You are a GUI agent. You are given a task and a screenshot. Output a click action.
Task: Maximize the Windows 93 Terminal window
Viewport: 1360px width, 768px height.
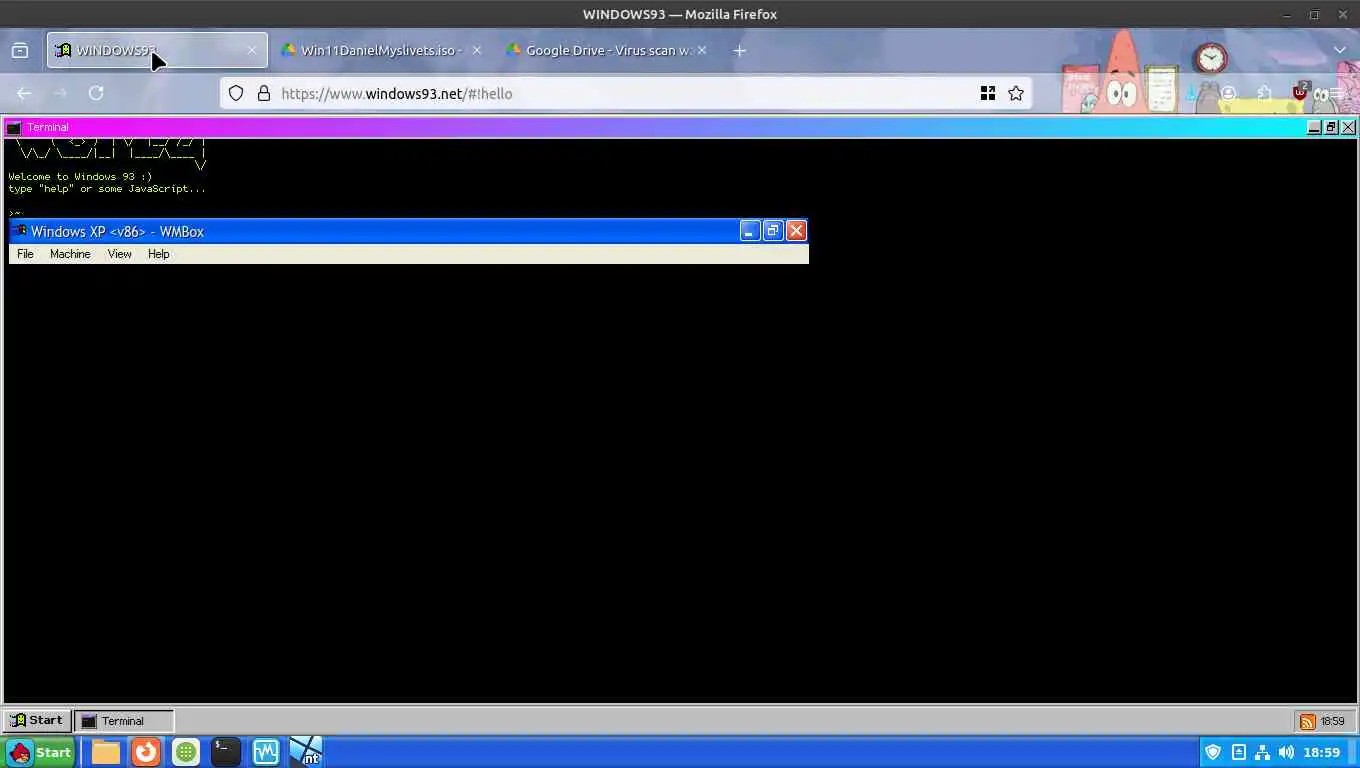click(1331, 127)
